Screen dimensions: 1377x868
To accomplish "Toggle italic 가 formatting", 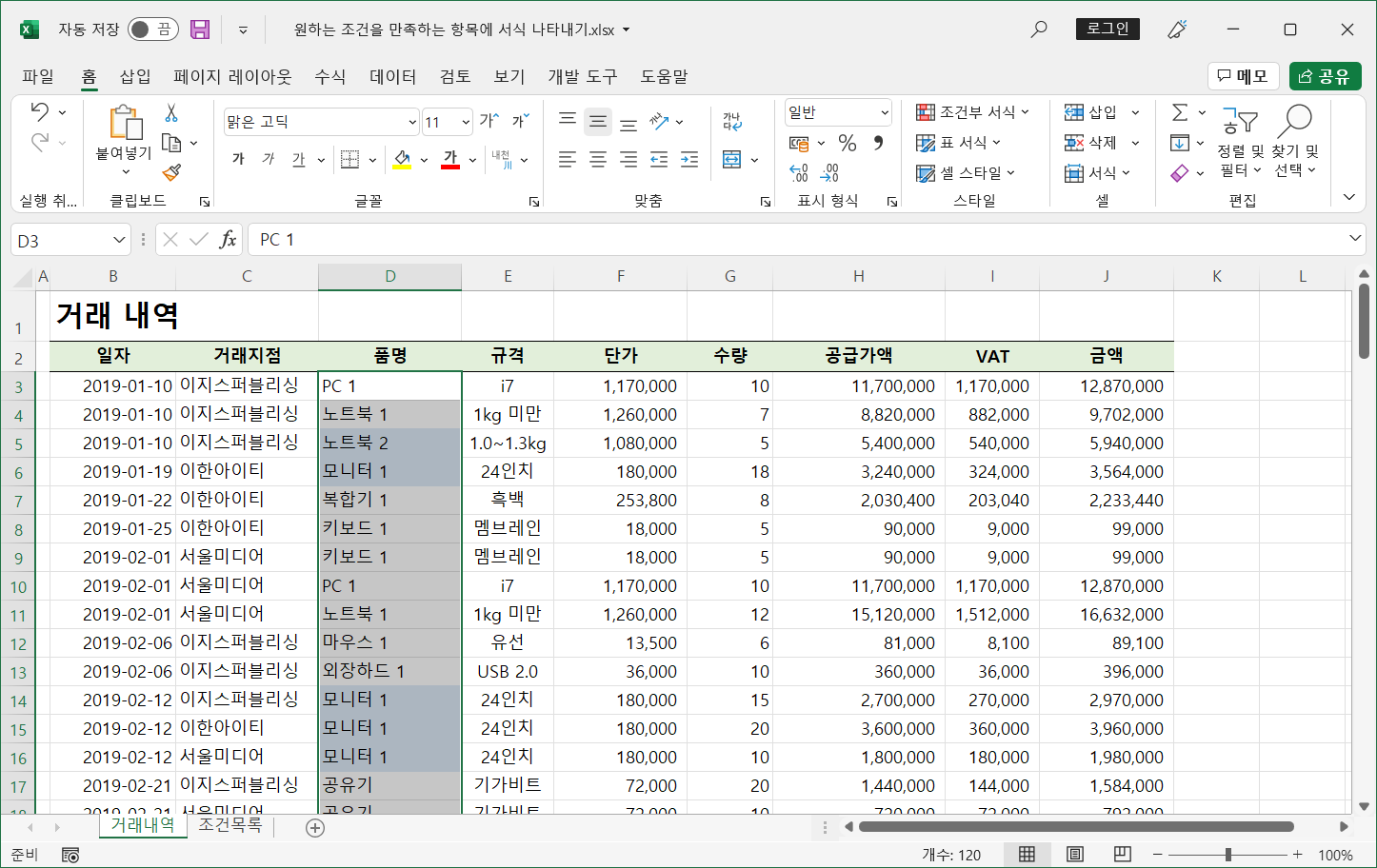I will tap(269, 159).
